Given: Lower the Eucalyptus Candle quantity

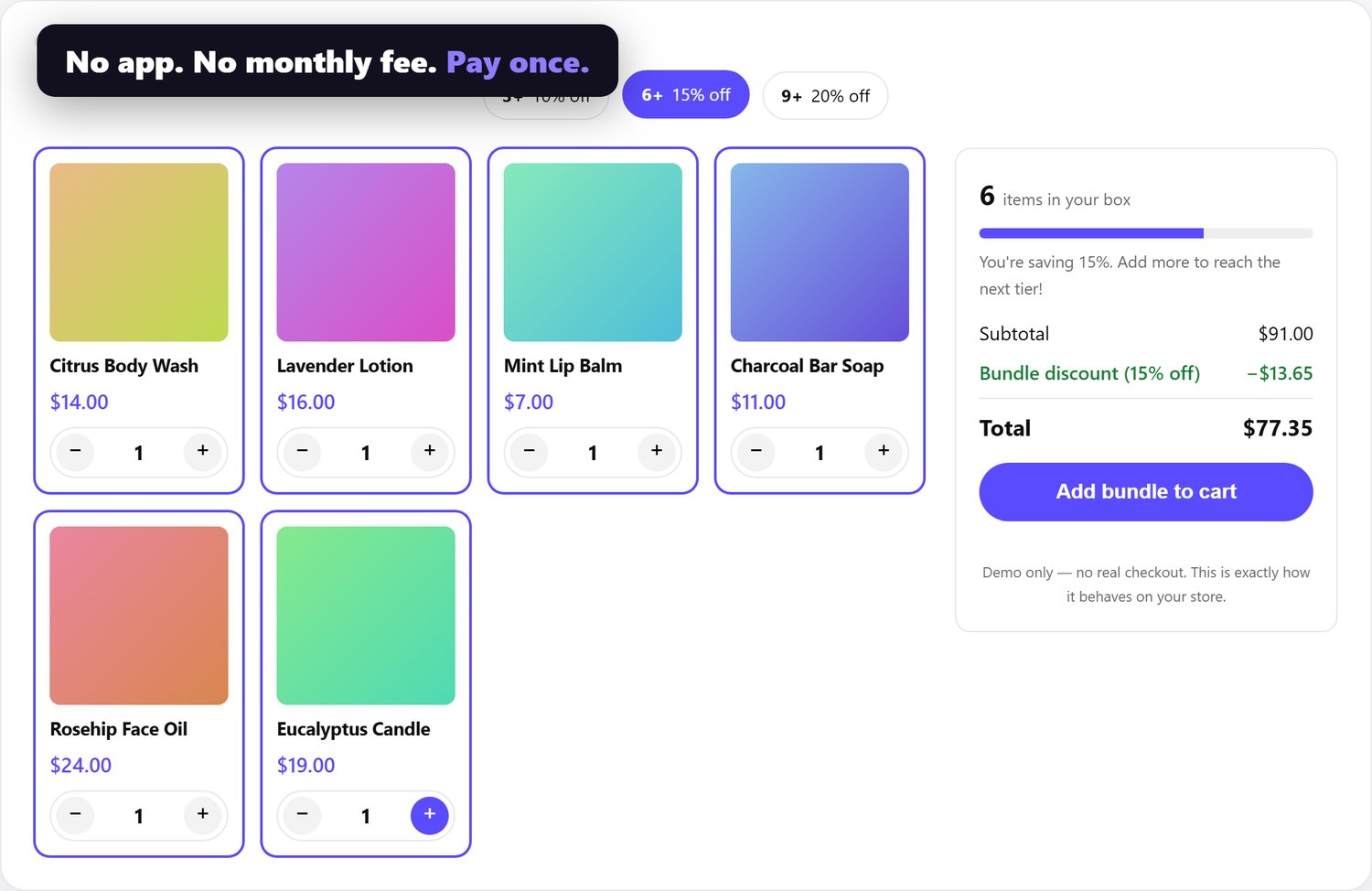Looking at the screenshot, I should 302,814.
